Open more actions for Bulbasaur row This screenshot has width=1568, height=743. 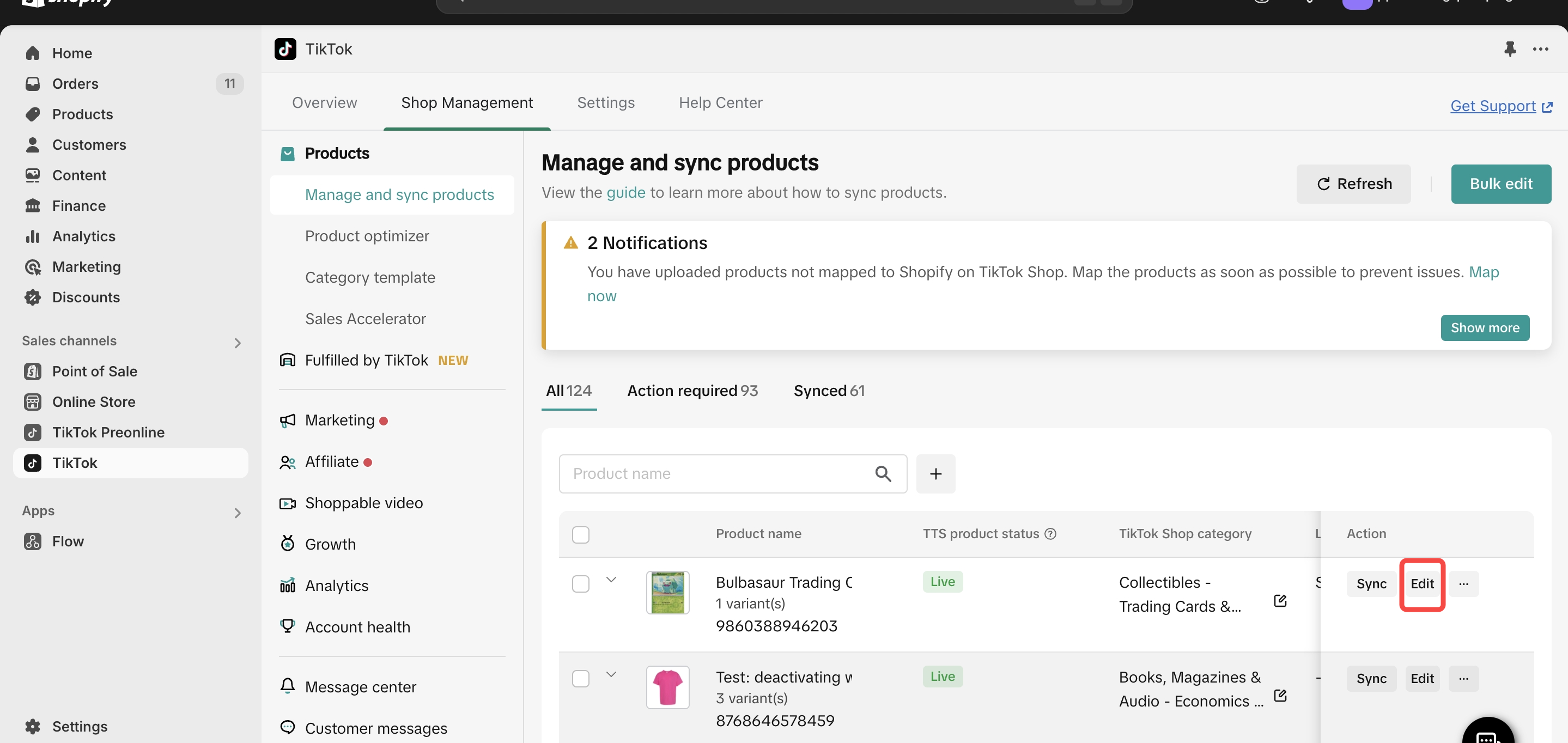point(1463,583)
